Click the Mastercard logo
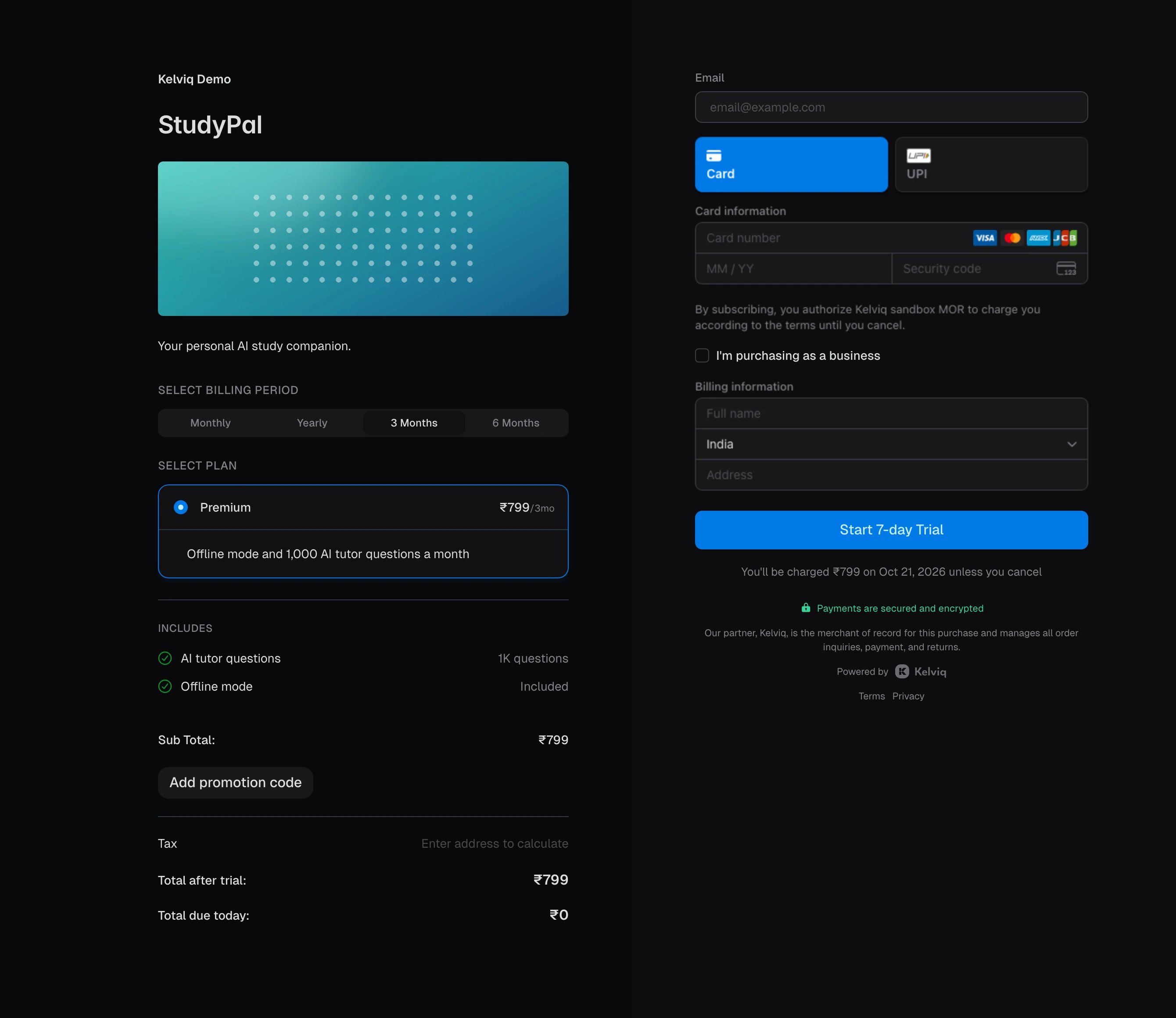This screenshot has width=1176, height=1018. (x=1012, y=238)
